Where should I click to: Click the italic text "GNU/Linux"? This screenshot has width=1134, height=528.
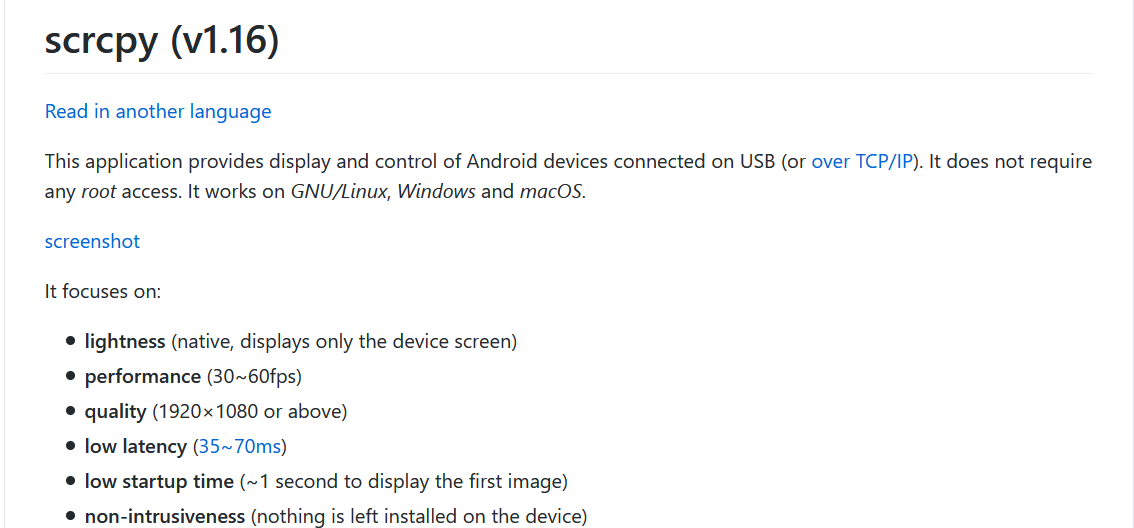[x=340, y=191]
